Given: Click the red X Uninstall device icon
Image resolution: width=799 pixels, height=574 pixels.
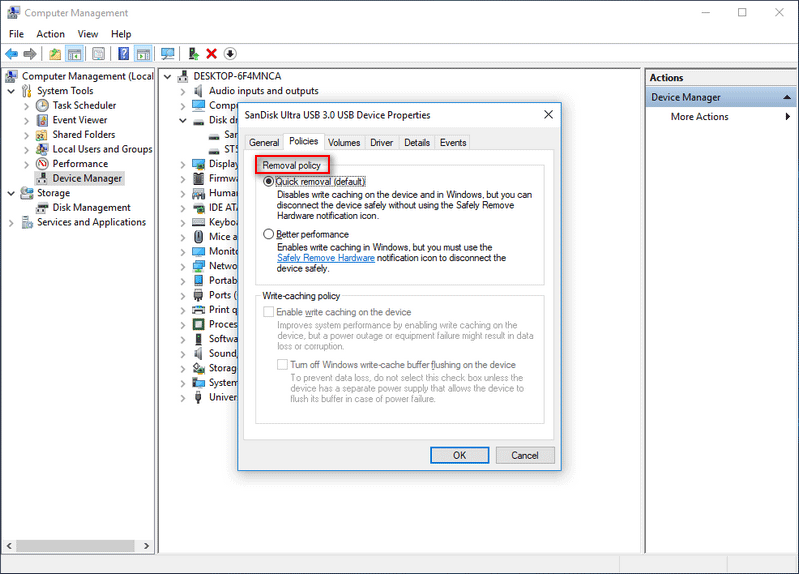Looking at the screenshot, I should pos(211,54).
